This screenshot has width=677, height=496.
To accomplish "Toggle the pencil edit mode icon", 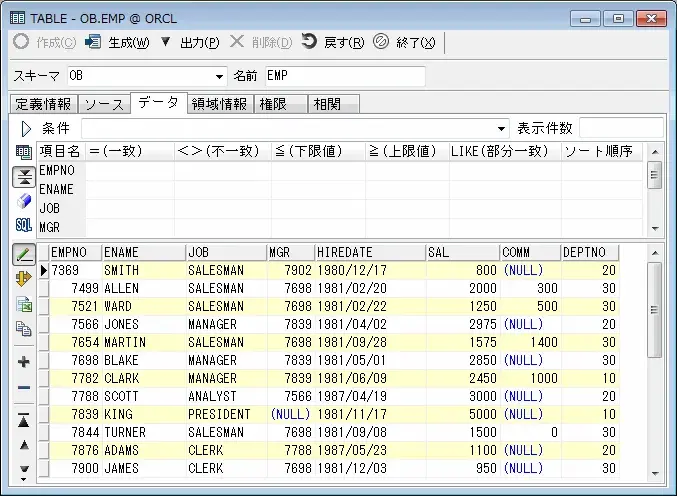I will point(24,255).
